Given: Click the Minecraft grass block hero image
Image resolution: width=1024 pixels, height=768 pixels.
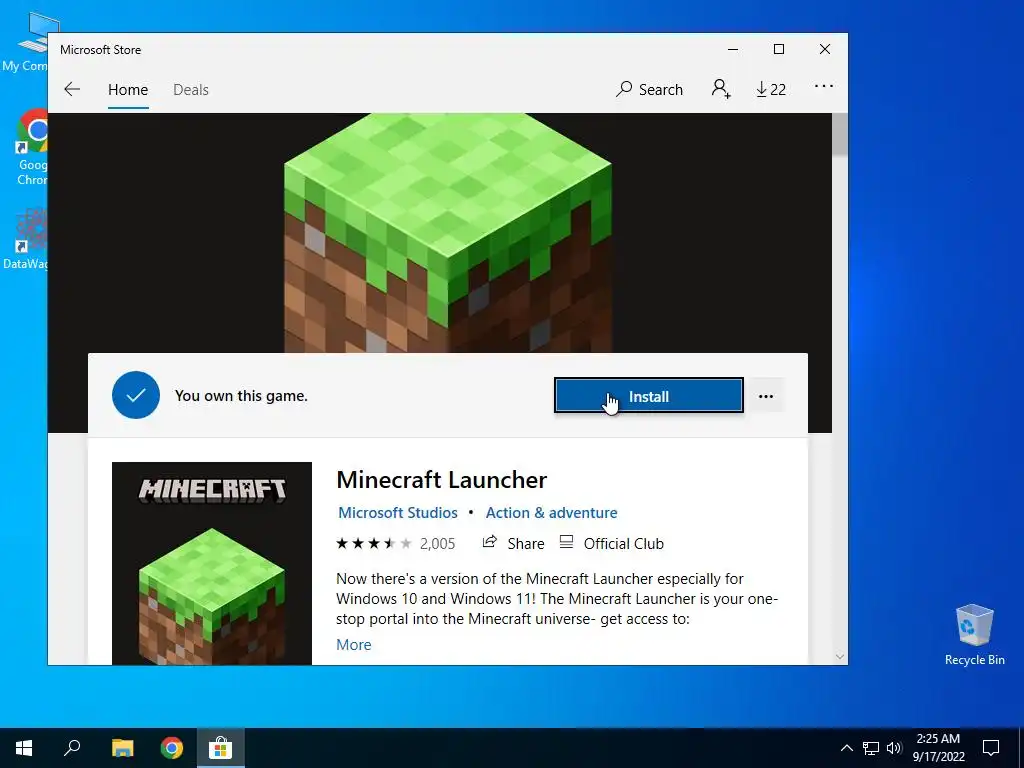Looking at the screenshot, I should click(448, 233).
